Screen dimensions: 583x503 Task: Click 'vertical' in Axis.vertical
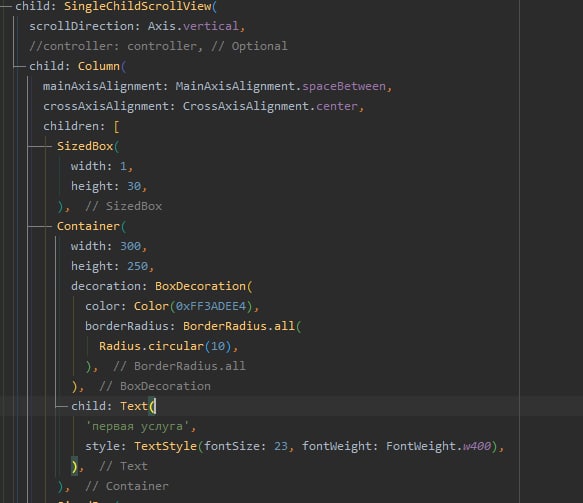click(210, 26)
